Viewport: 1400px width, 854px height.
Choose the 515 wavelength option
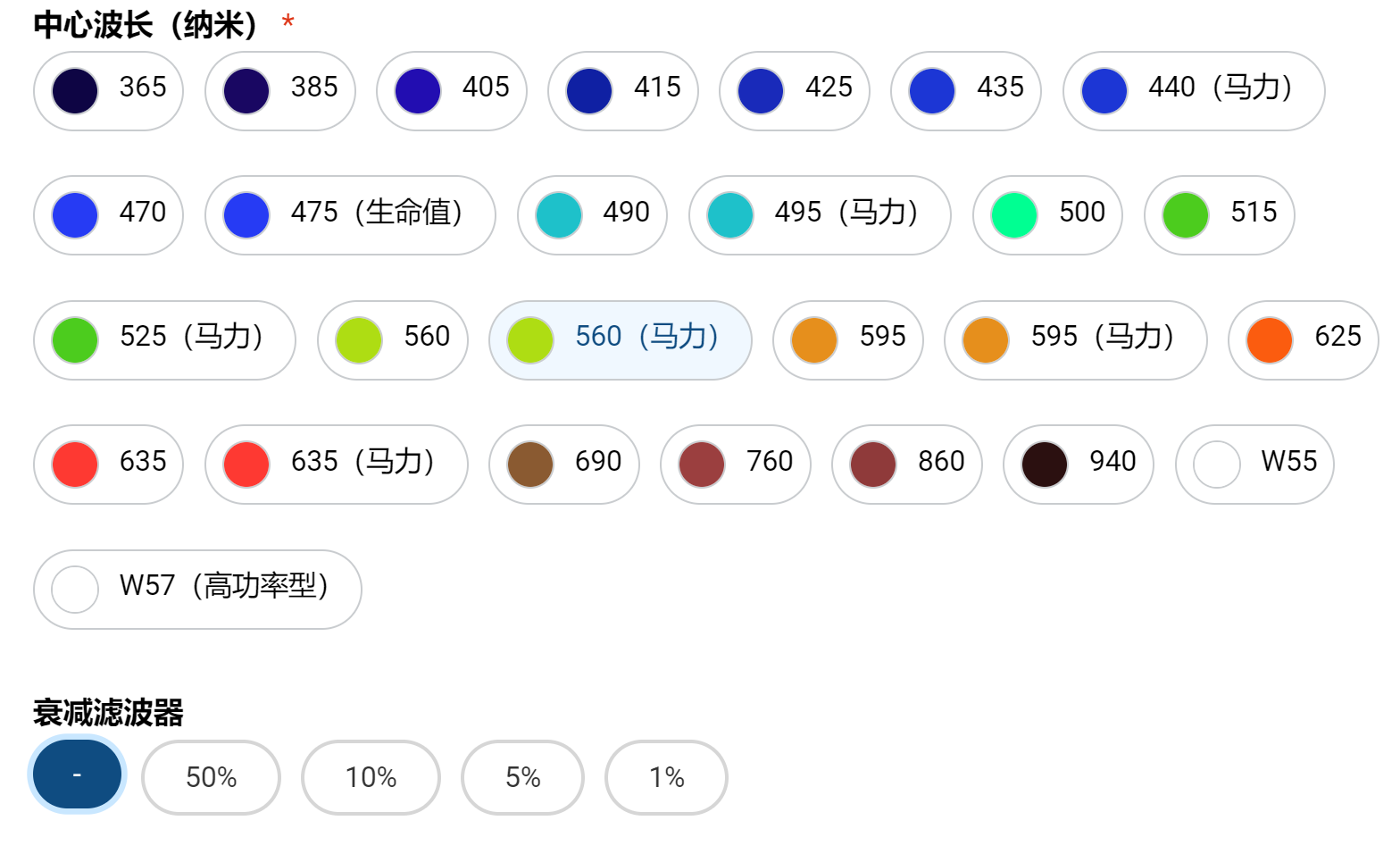(1219, 215)
